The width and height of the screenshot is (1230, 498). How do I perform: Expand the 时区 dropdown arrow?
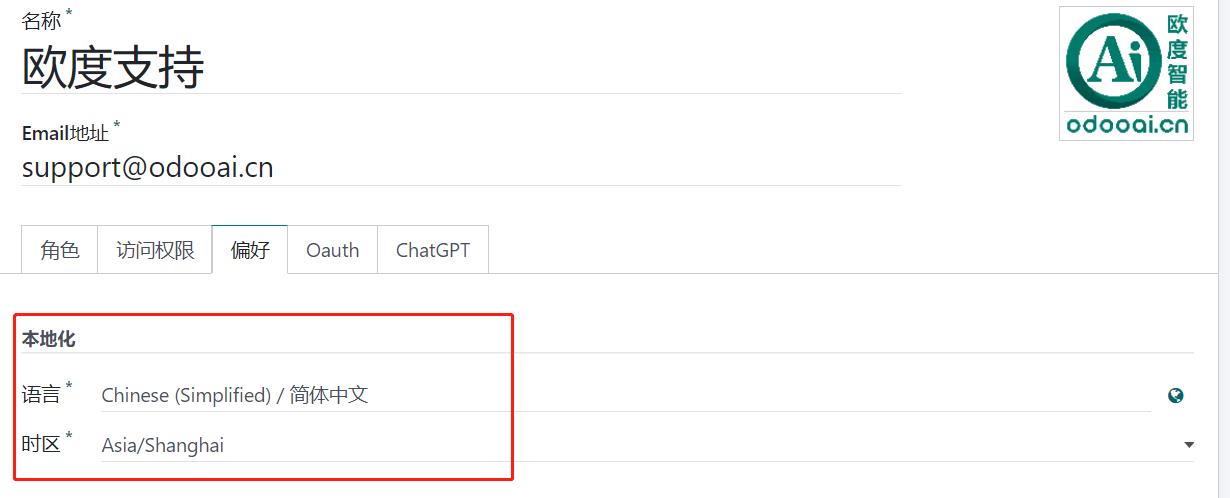point(1189,445)
